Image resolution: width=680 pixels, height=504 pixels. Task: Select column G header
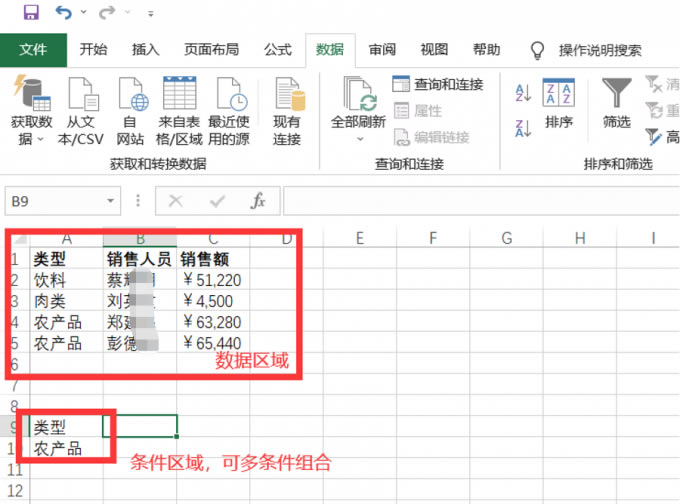(x=507, y=238)
